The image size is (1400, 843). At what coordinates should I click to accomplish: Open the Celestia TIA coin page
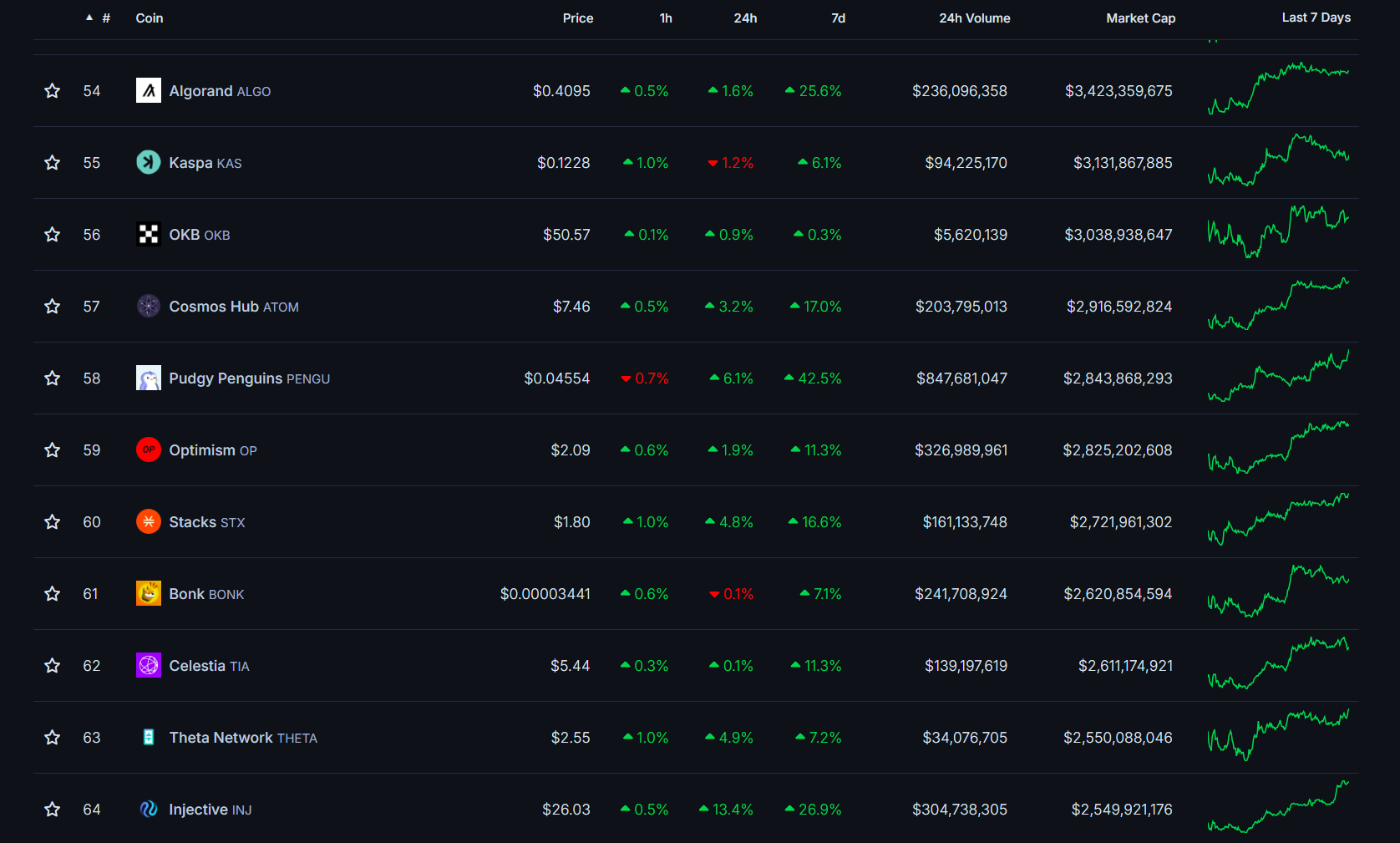[209, 666]
